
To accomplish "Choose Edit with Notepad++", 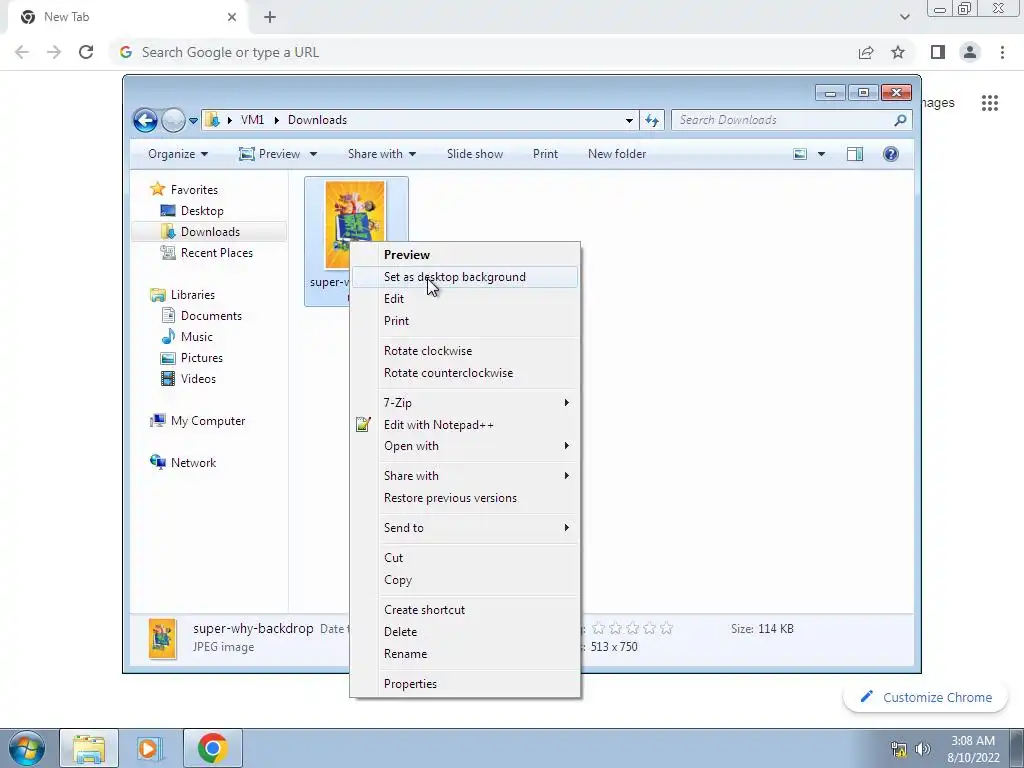I will (465, 425).
